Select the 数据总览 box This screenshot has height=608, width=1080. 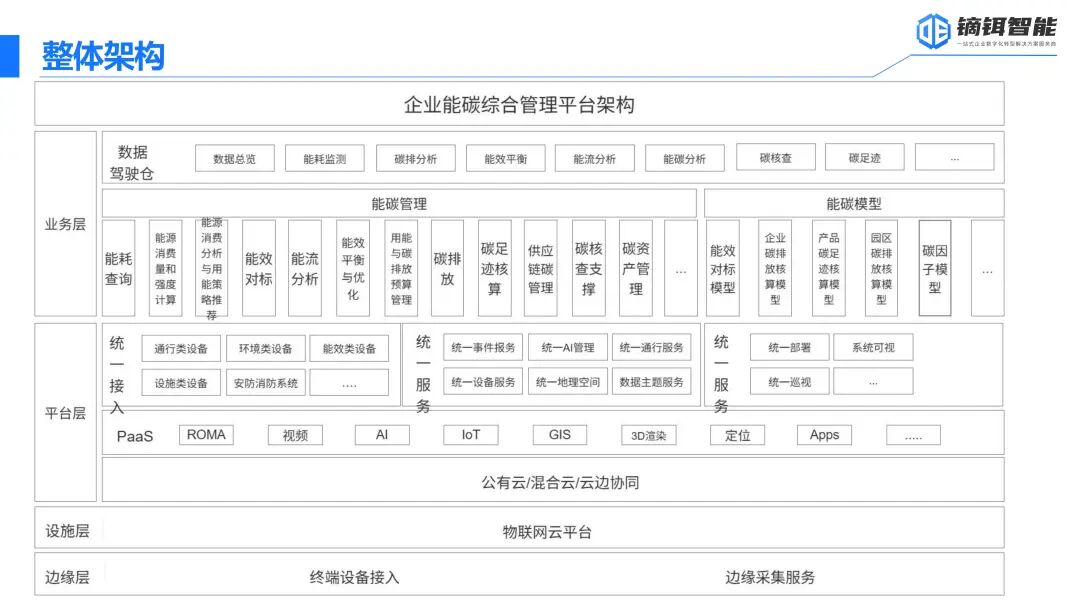pos(234,158)
